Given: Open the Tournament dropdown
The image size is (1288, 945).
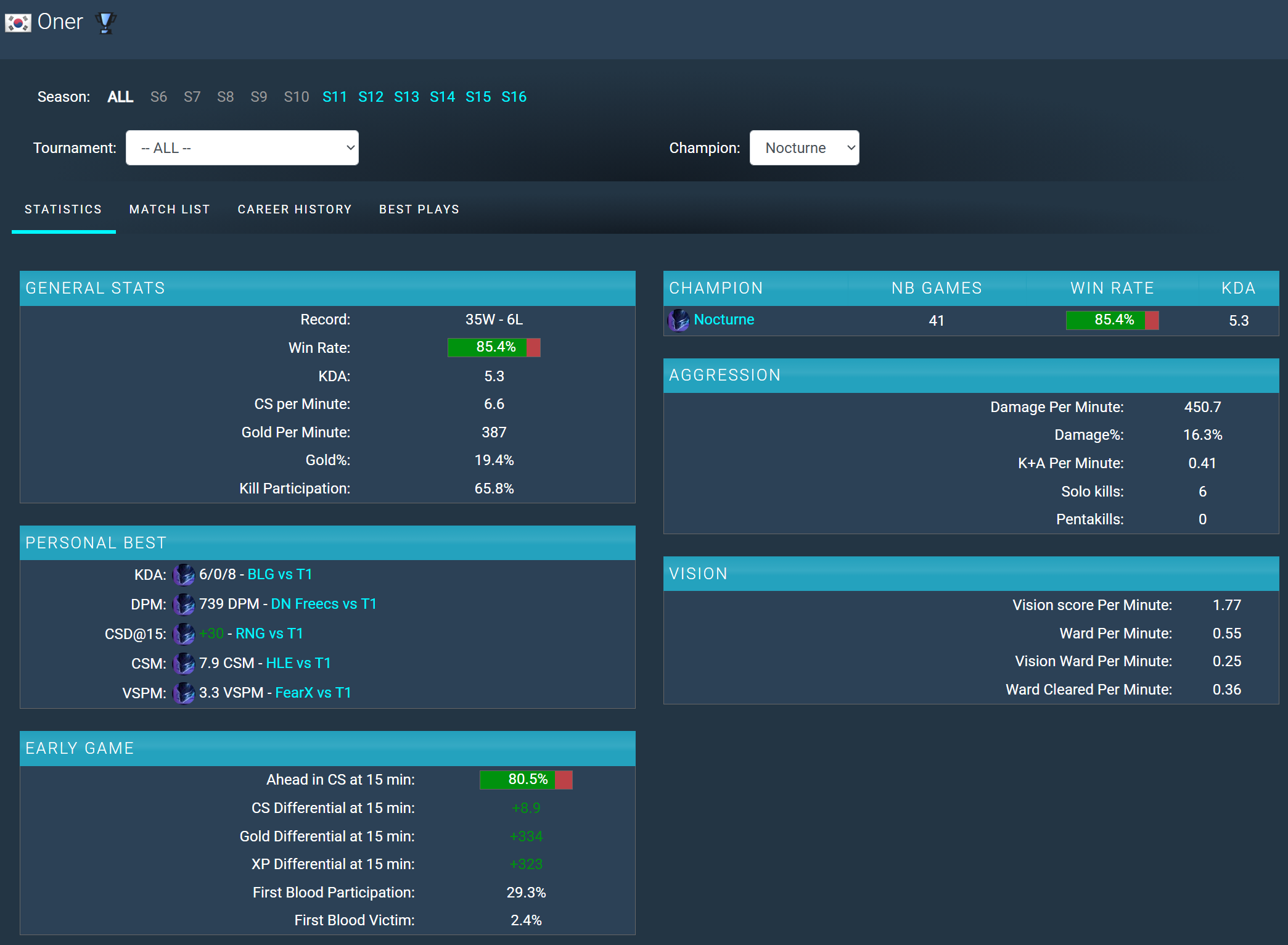Looking at the screenshot, I should click(x=242, y=148).
